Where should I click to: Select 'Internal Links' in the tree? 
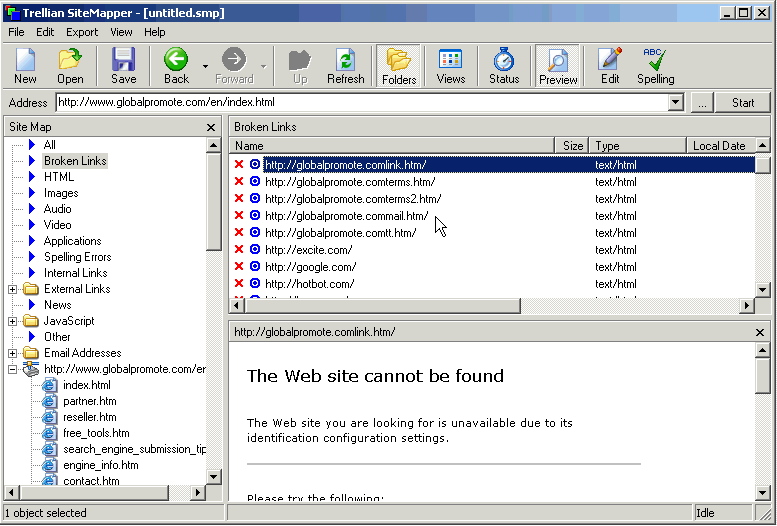pos(75,273)
